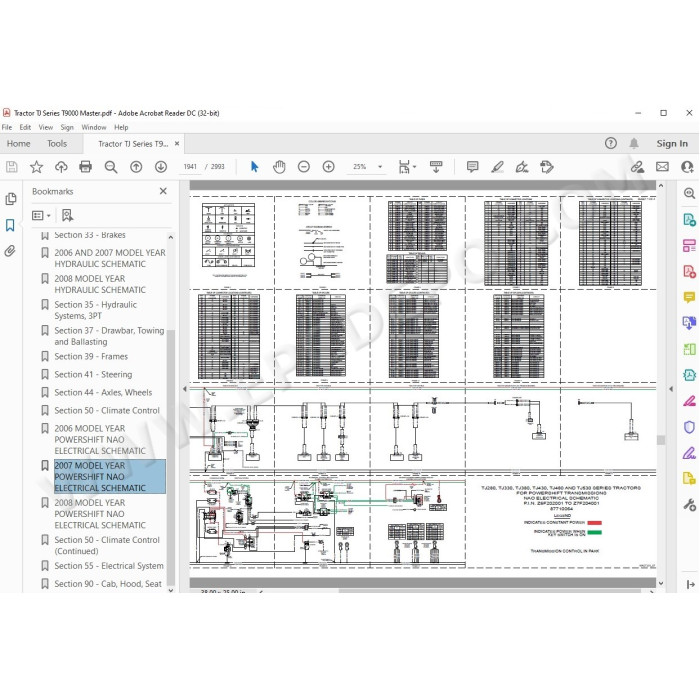The image size is (700, 700).
Task: Open the Protect shield tool in the right pane
Action: (x=689, y=427)
